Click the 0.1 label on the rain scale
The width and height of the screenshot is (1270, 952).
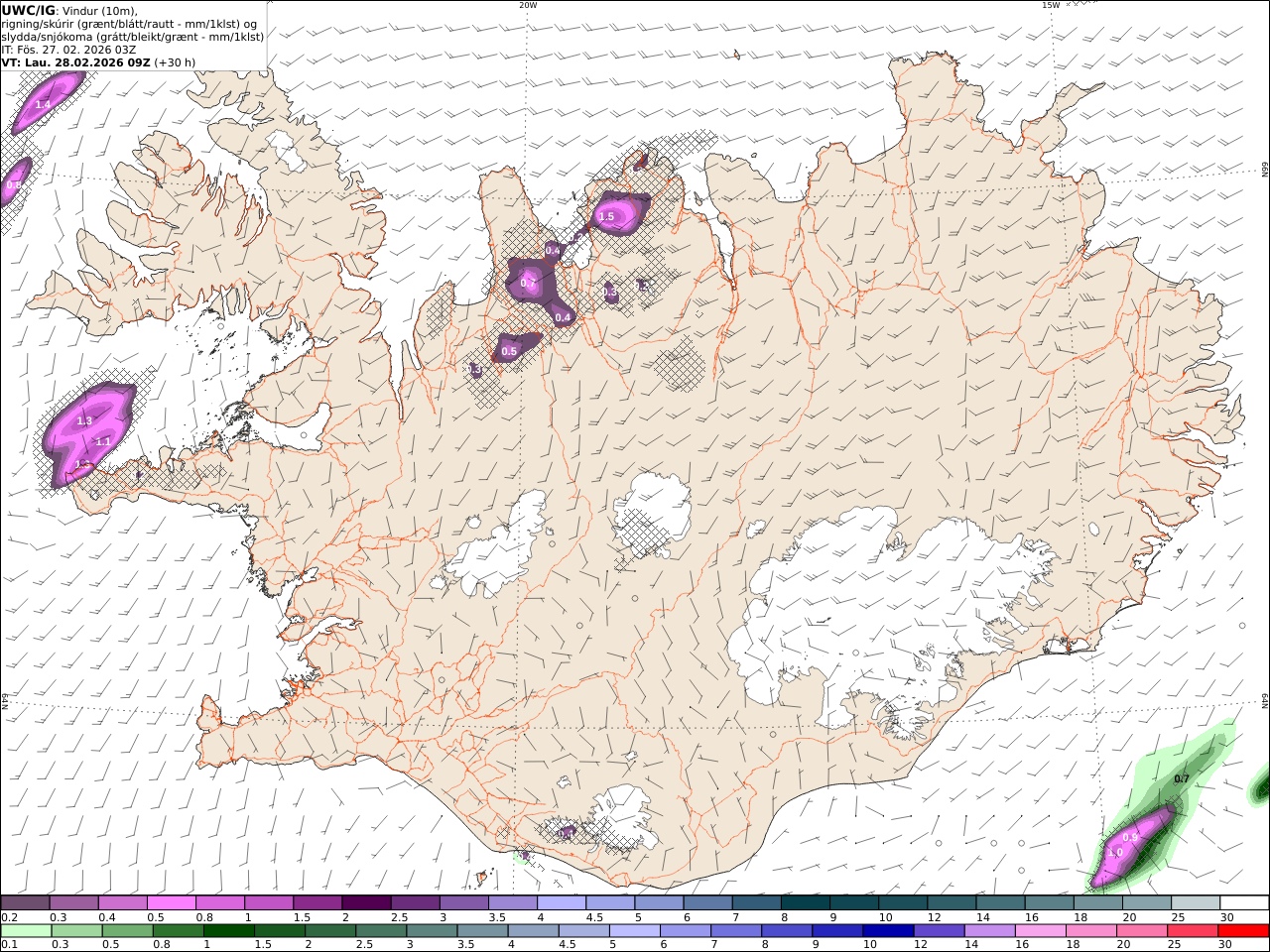click(x=9, y=945)
